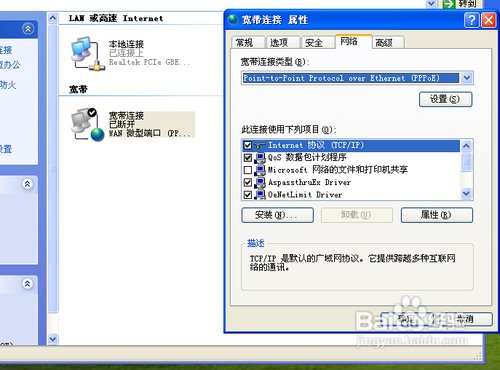Click the QoS 数据包计划程序 item icon

[x=260, y=158]
